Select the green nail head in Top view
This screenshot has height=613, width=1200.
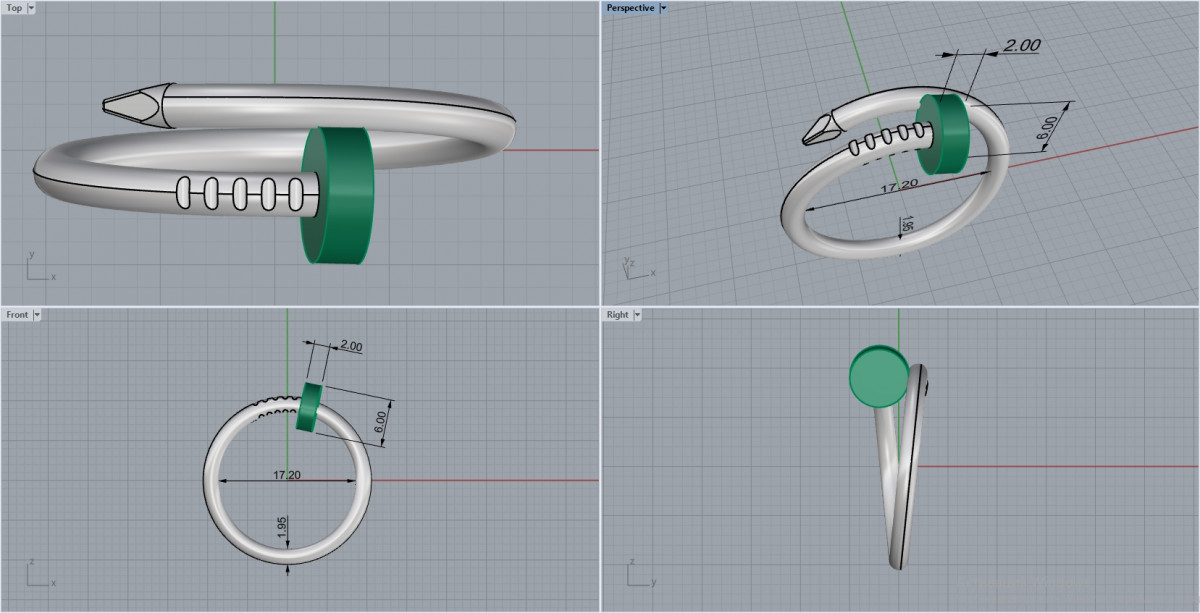point(337,194)
